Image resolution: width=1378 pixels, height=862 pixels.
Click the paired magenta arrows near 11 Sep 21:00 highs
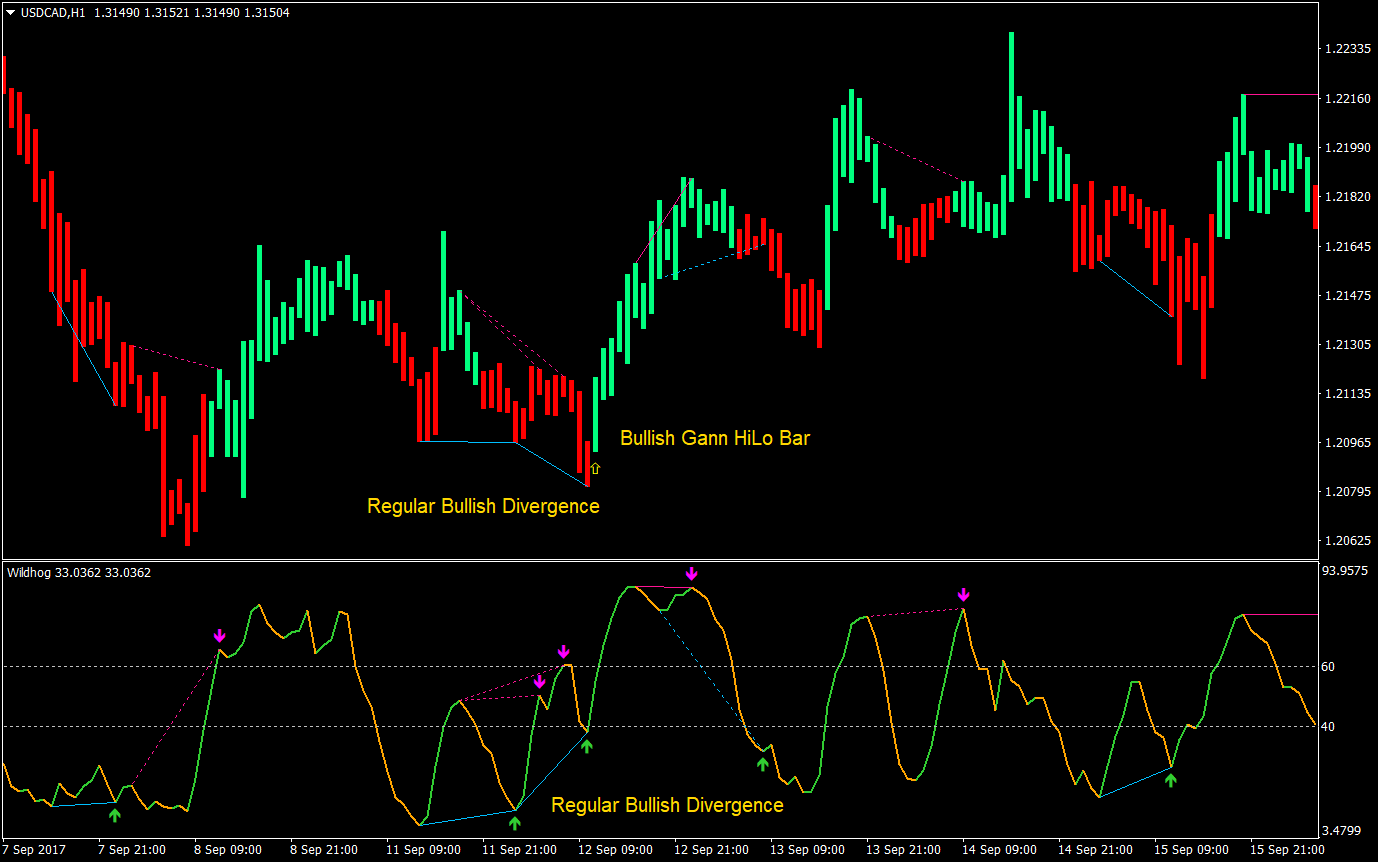(552, 665)
